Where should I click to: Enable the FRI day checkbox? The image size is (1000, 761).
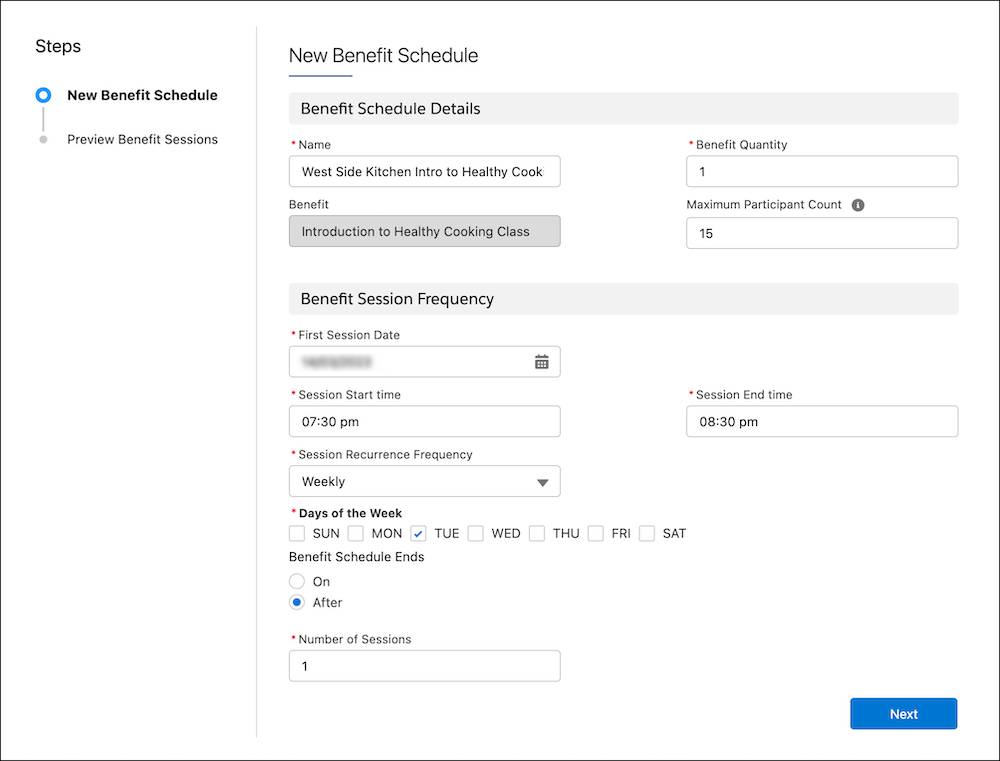pos(596,534)
